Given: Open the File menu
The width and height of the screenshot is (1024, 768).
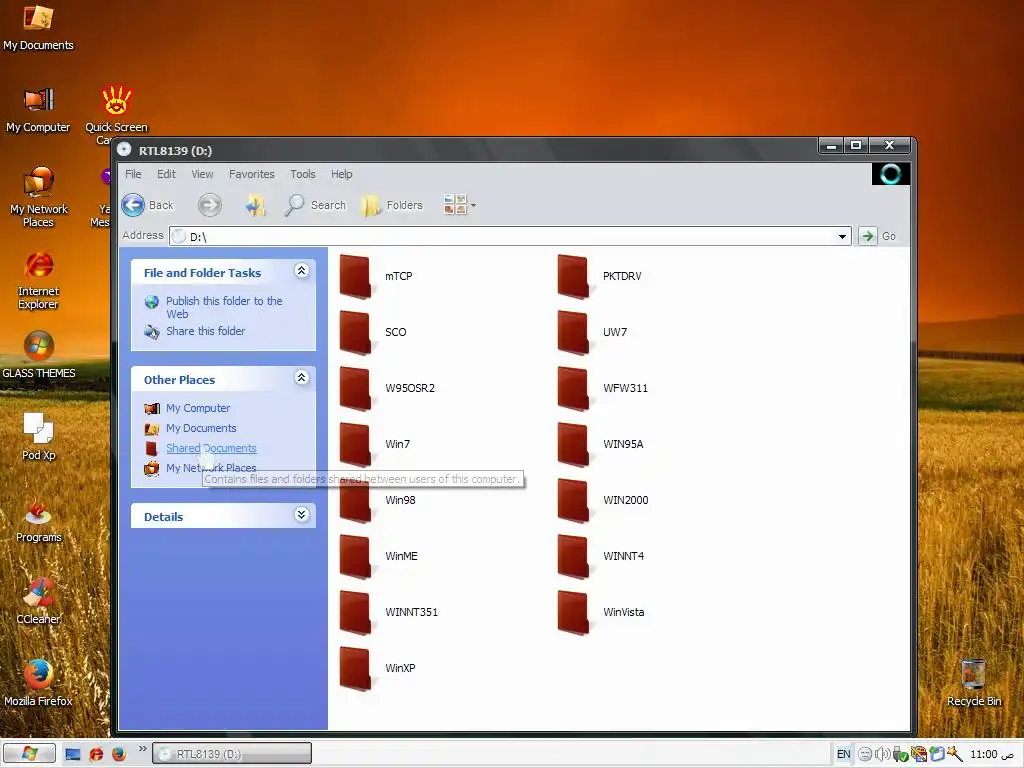Looking at the screenshot, I should pos(133,174).
